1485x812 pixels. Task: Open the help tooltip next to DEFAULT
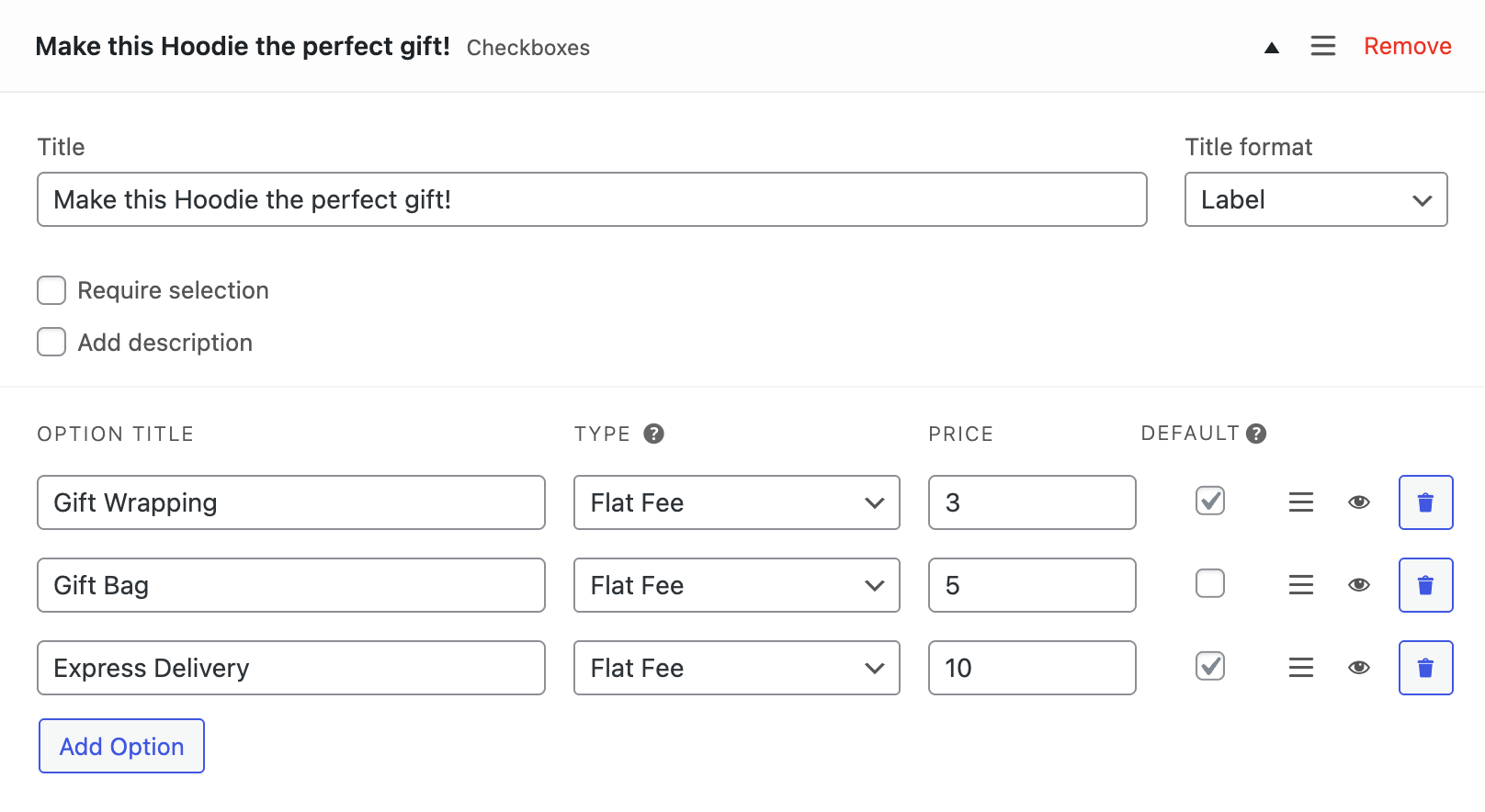pos(1258,433)
